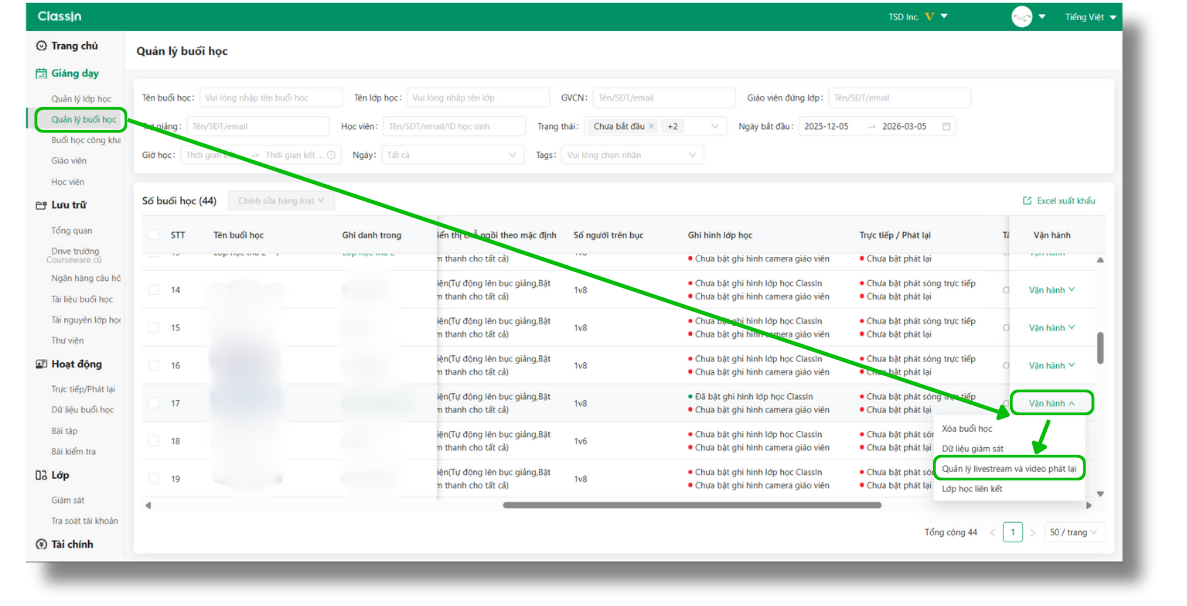Open the Tiếng Việt language dropdown
This screenshot has width=1187, height=606.
[x=1091, y=17]
